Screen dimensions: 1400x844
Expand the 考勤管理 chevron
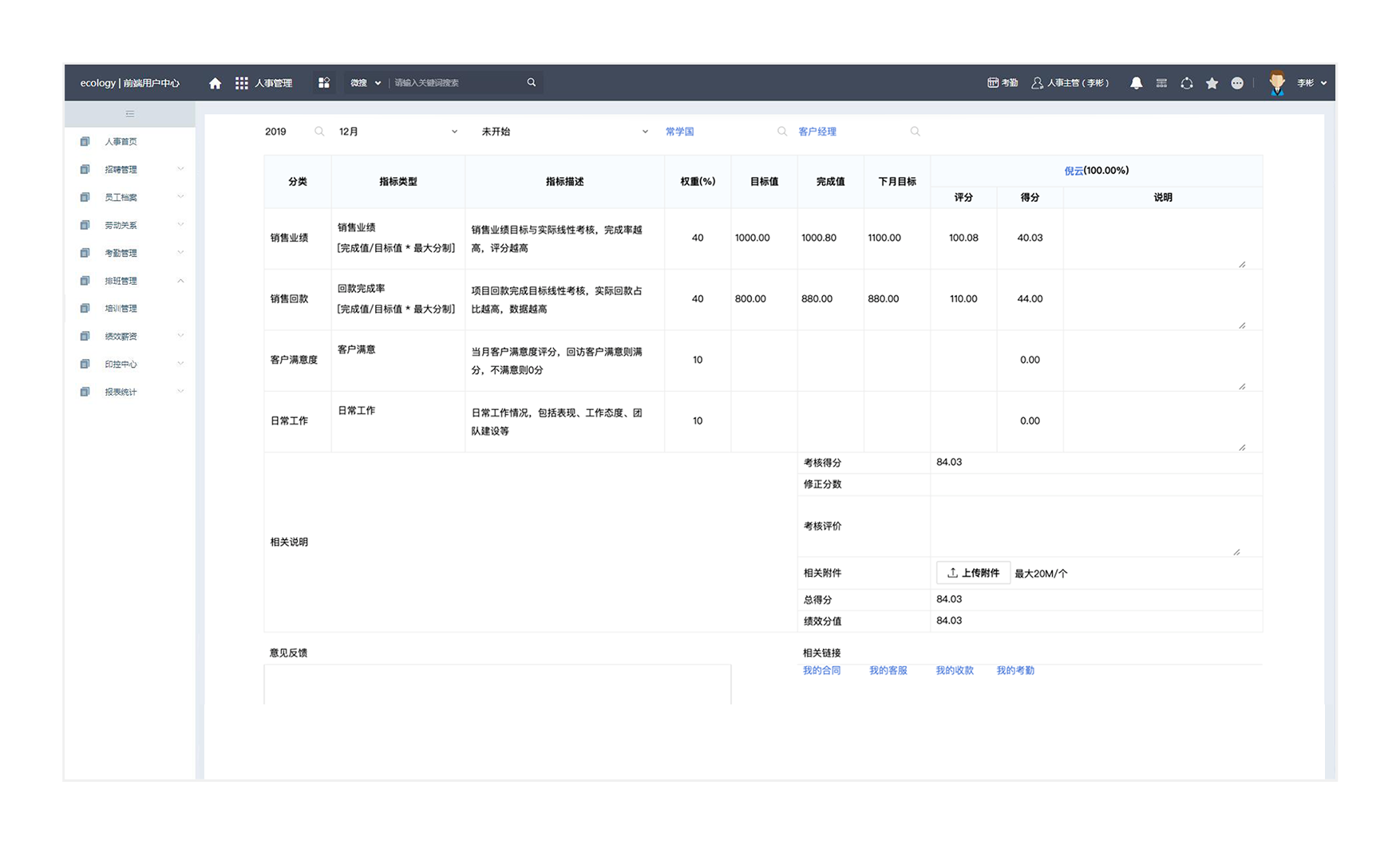point(180,252)
